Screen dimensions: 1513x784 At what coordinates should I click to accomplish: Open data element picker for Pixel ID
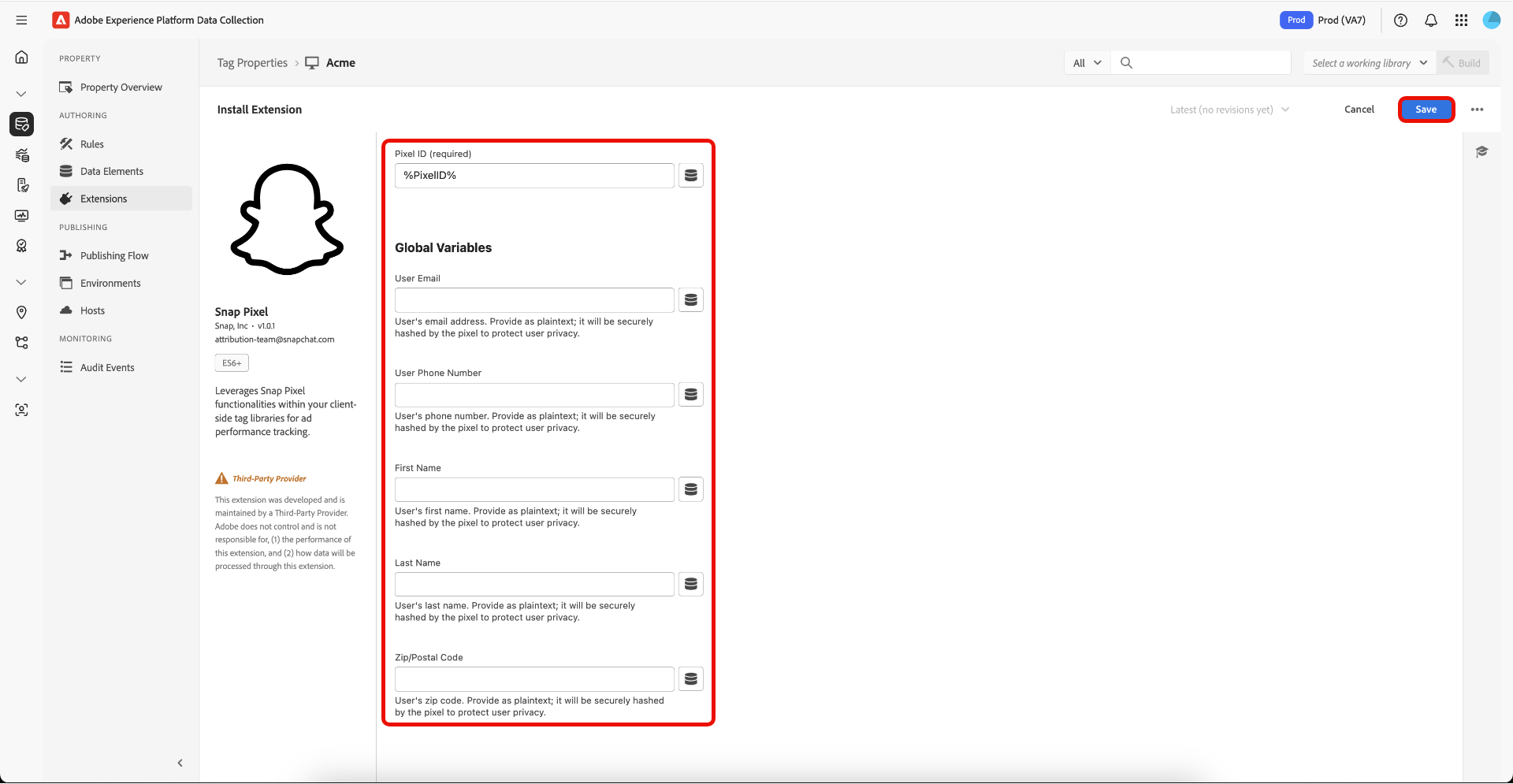click(x=691, y=176)
